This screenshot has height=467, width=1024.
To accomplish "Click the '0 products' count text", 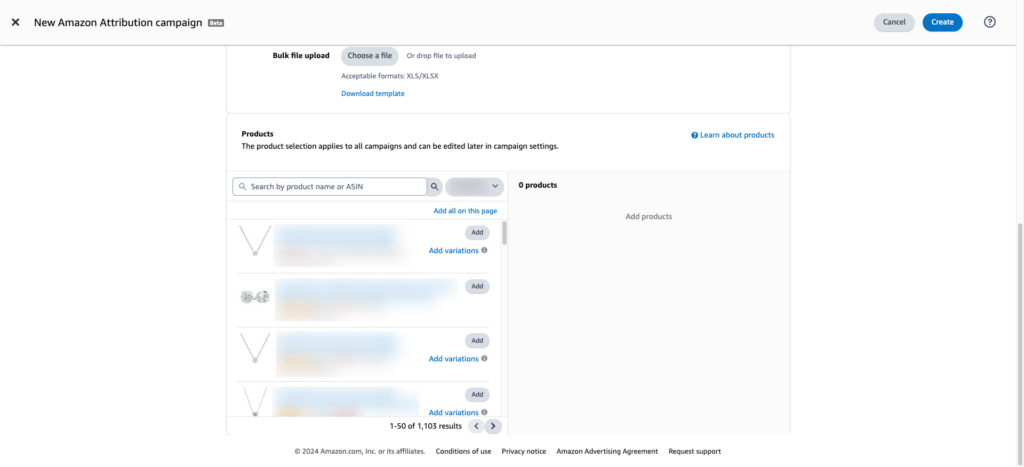I will 537,185.
